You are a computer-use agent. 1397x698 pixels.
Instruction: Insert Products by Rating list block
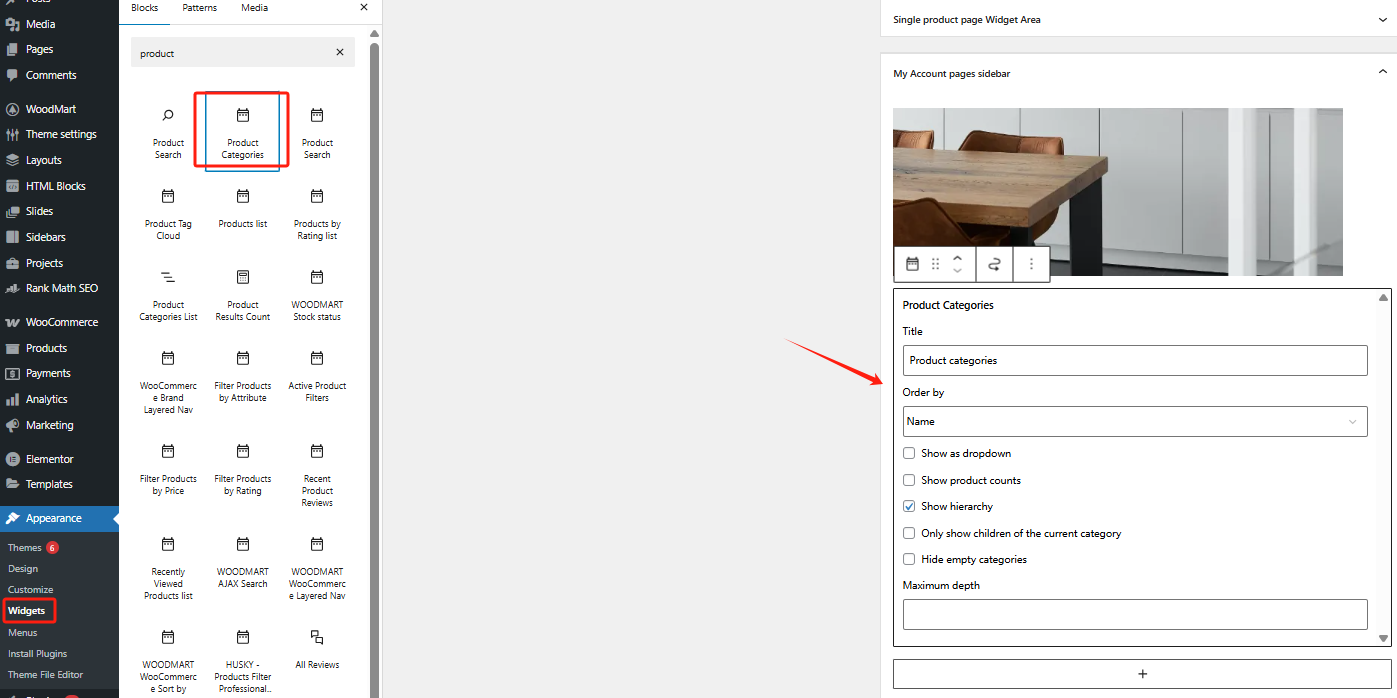[x=317, y=214]
